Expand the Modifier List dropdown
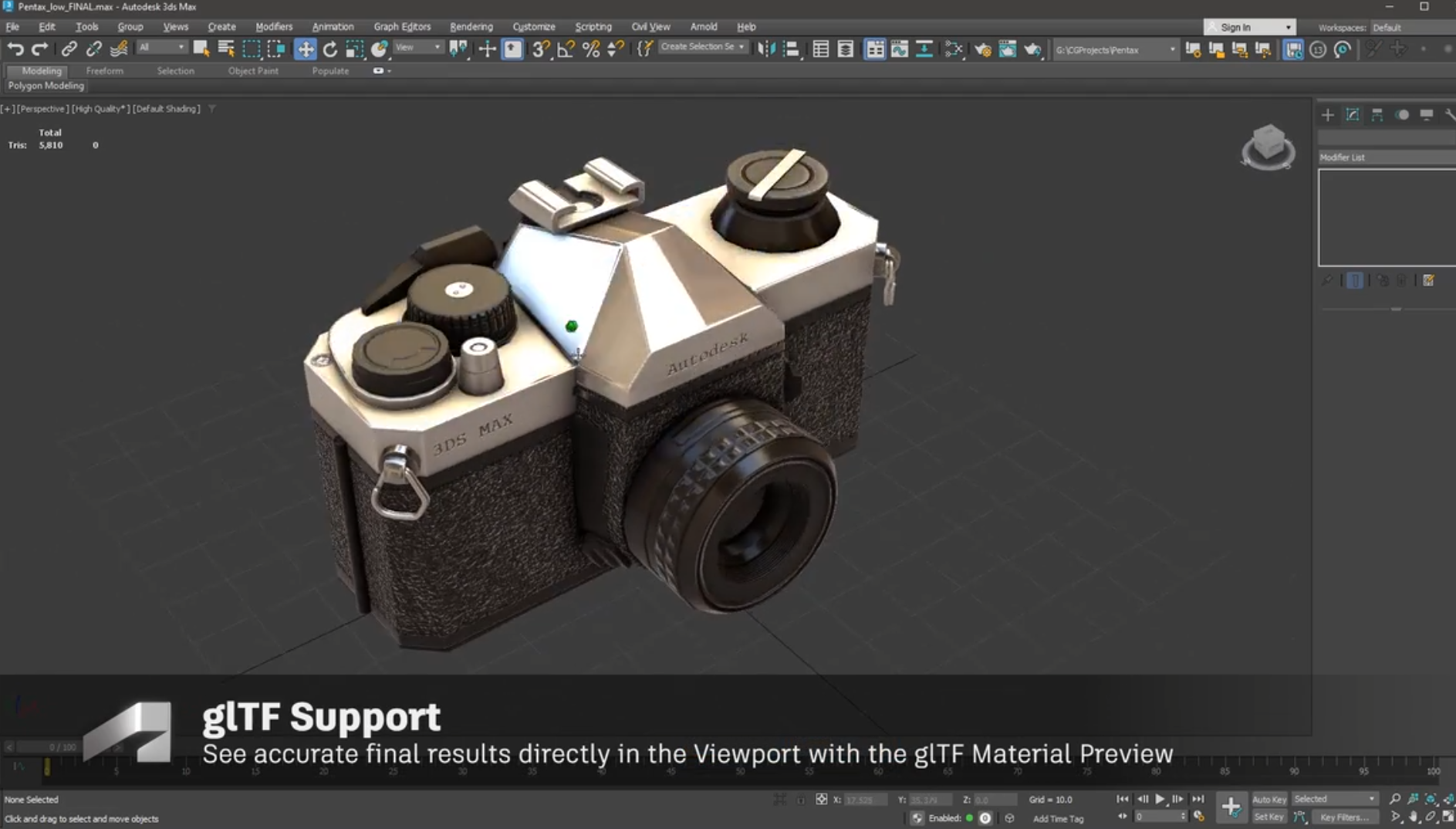 [1387, 157]
